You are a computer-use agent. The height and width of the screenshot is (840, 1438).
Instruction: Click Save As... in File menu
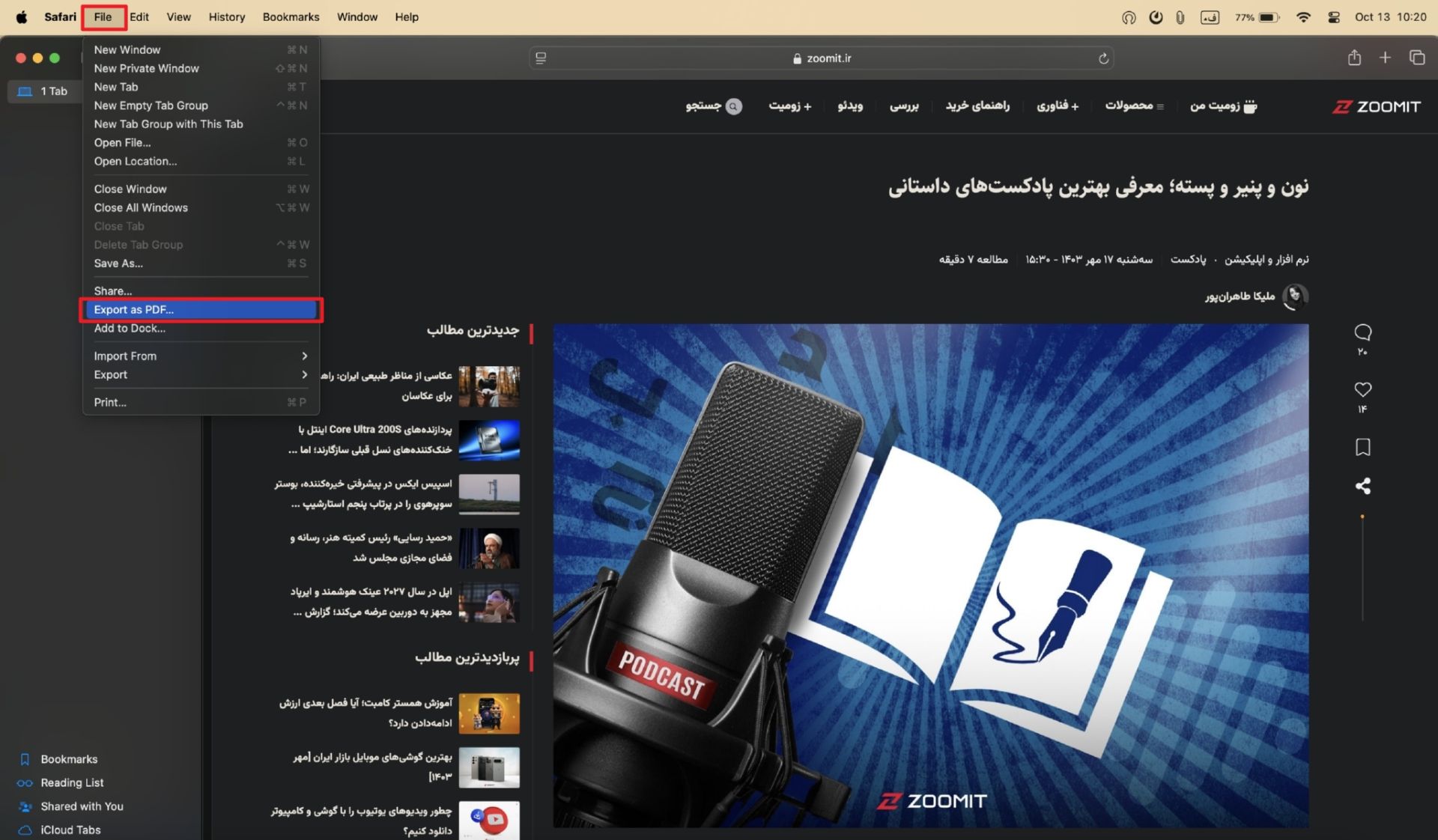(116, 263)
